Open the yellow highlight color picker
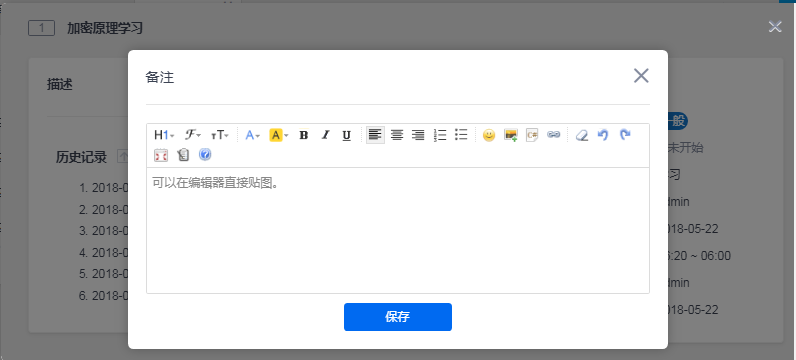This screenshot has width=796, height=360. (279, 135)
